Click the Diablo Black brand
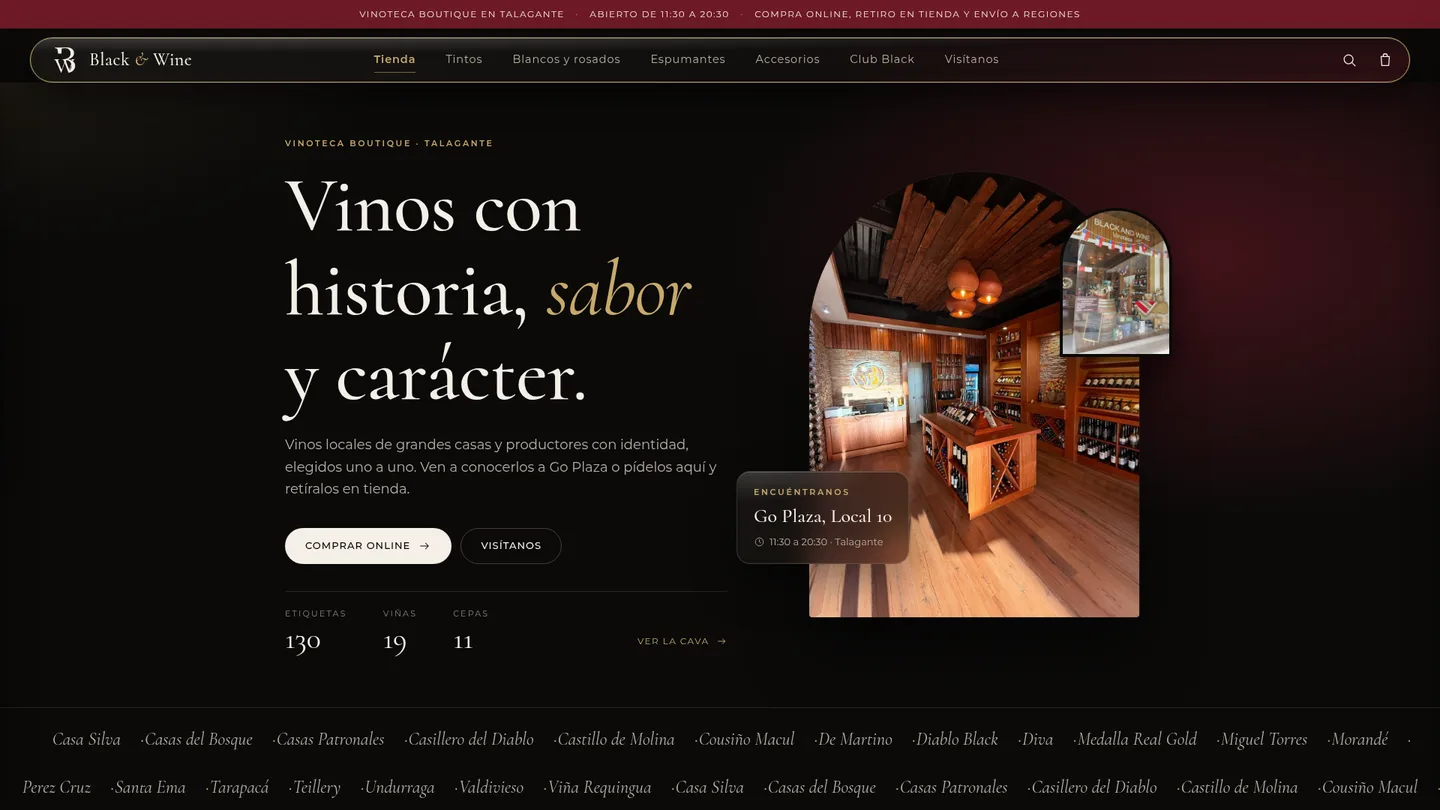This screenshot has width=1440, height=810. click(x=957, y=739)
